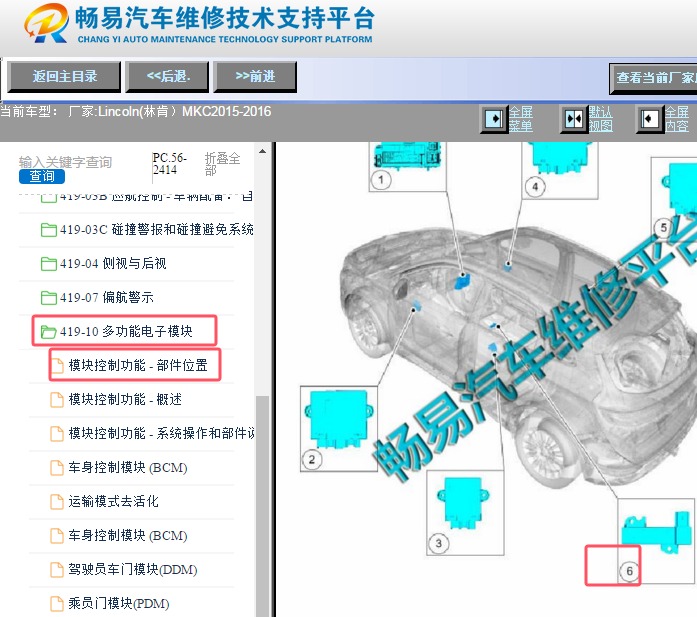Click the 419-03C tree row text
This screenshot has height=617, width=697.
pyautogui.click(x=156, y=229)
